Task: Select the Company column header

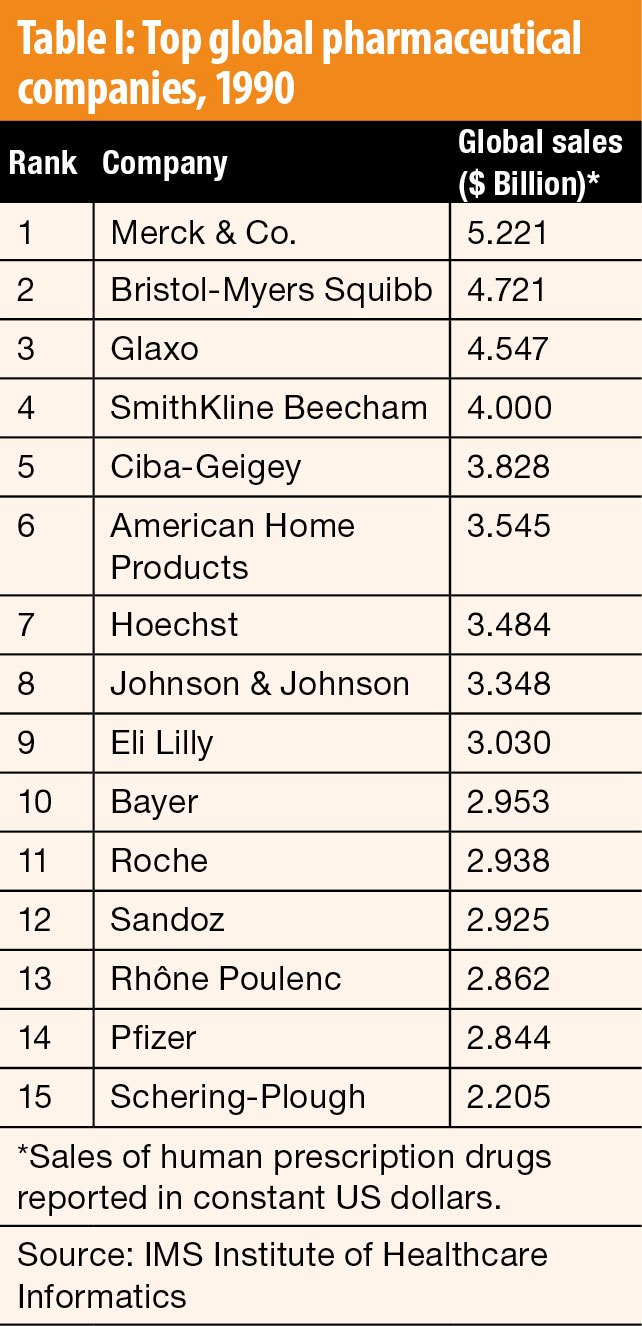Action: pos(165,163)
